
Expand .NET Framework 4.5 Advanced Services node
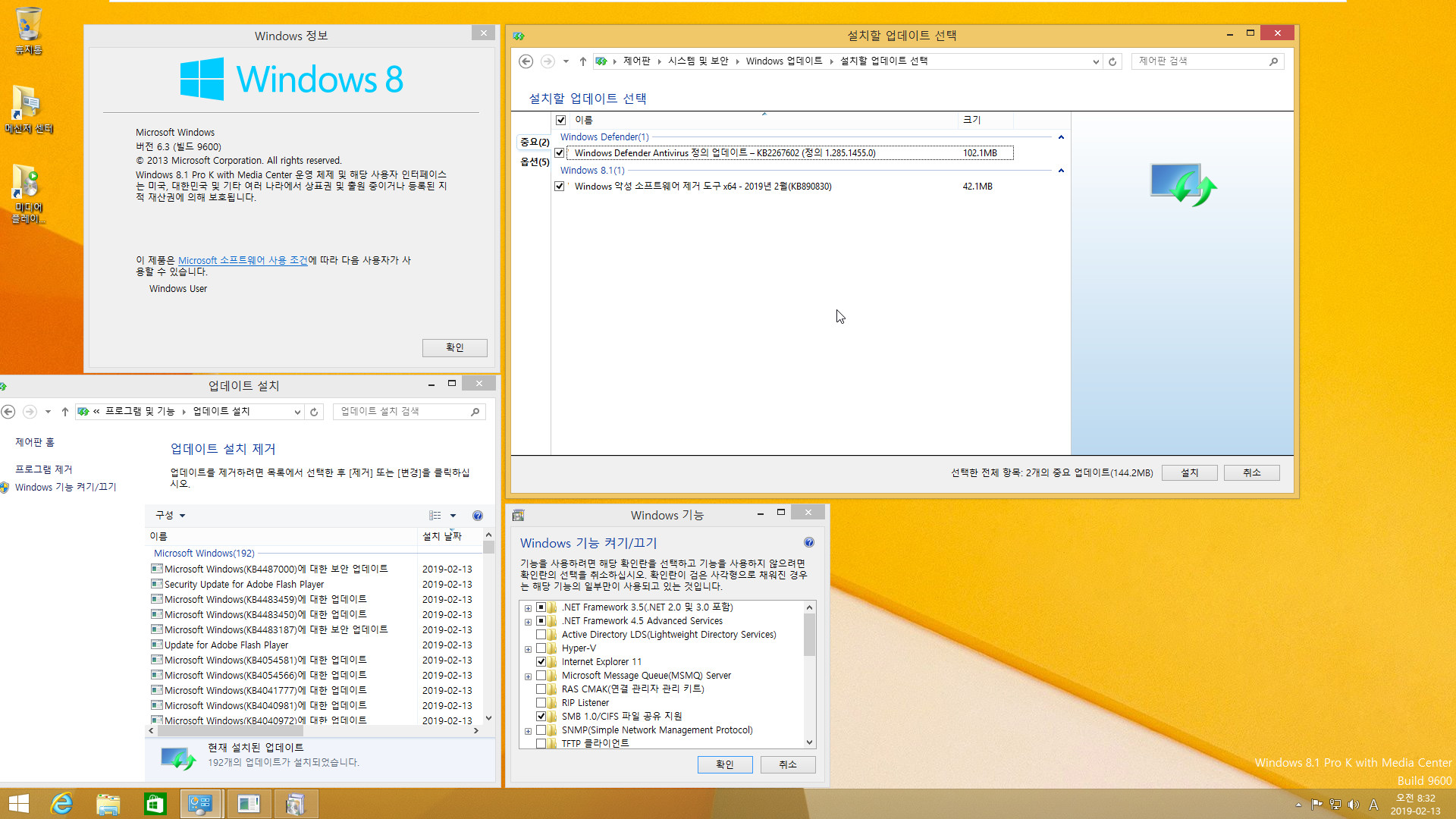click(528, 622)
